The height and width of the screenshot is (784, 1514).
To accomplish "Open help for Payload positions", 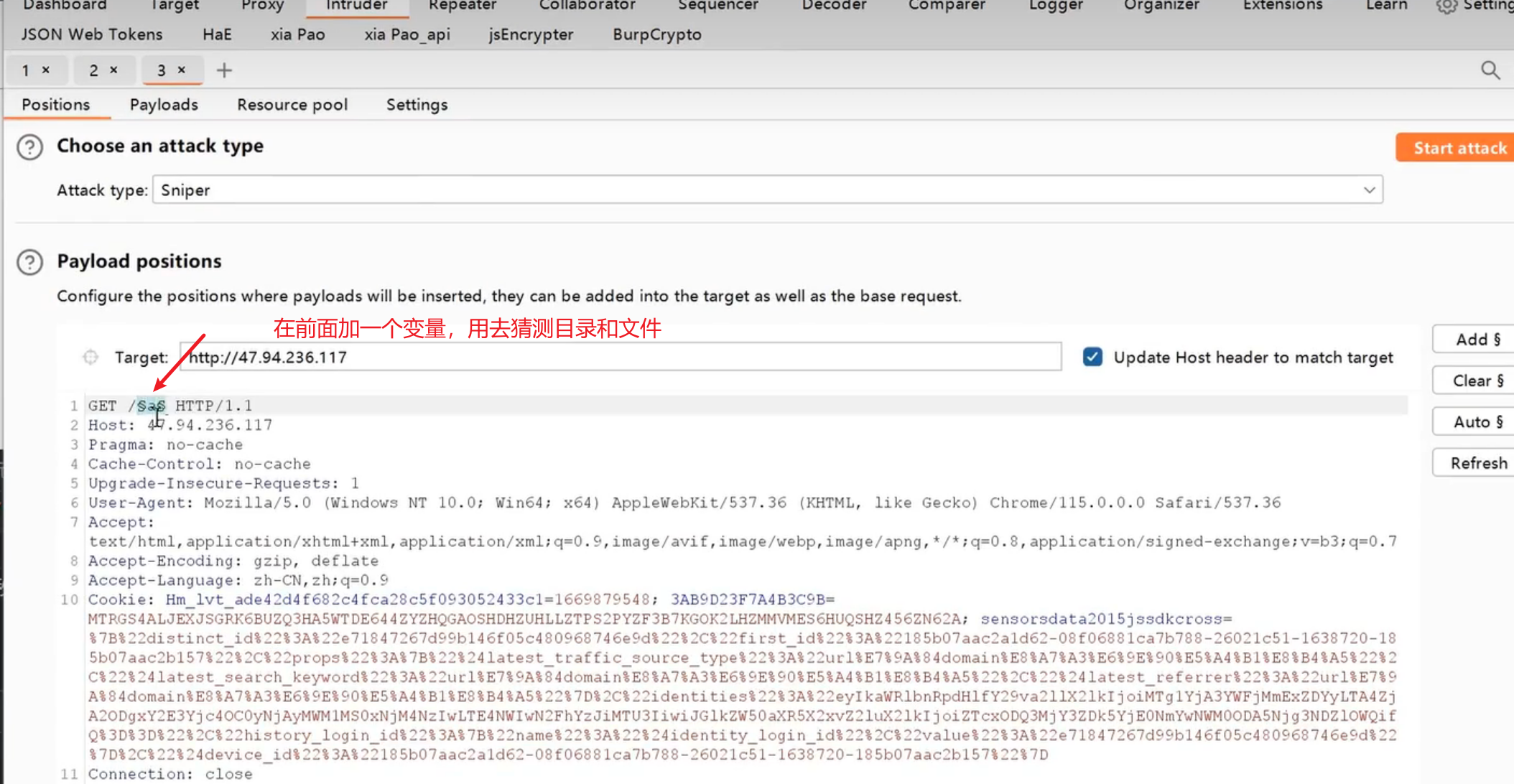I will point(30,262).
